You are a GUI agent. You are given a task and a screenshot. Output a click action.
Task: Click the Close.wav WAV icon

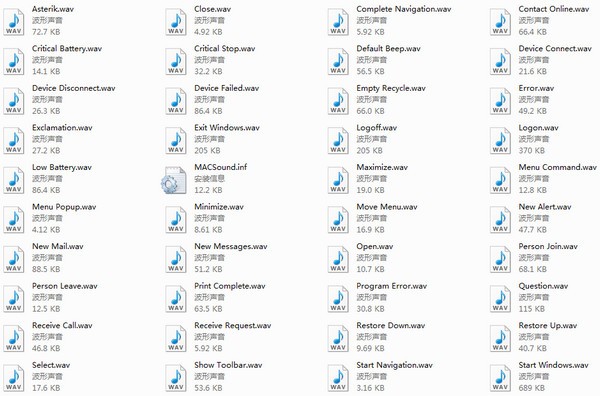[176, 22]
